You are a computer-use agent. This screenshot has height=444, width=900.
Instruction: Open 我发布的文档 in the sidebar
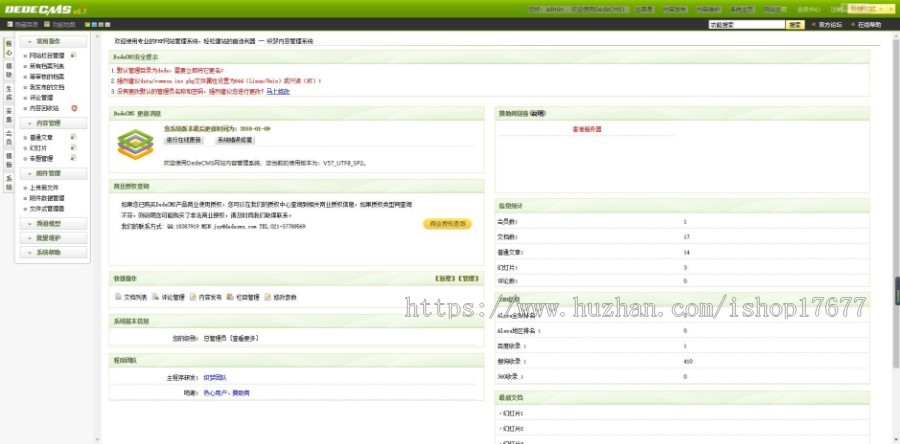pos(47,87)
